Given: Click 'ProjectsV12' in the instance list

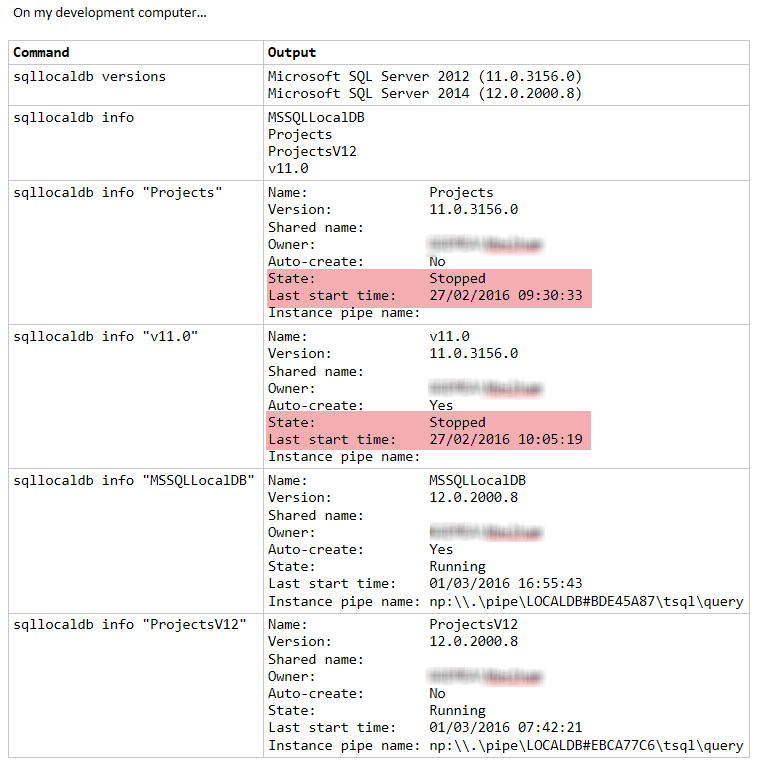Looking at the screenshot, I should tap(312, 151).
